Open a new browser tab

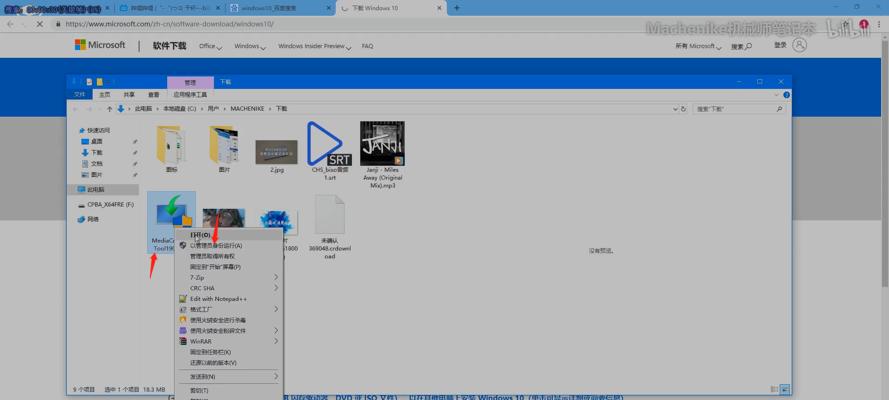tap(457, 8)
